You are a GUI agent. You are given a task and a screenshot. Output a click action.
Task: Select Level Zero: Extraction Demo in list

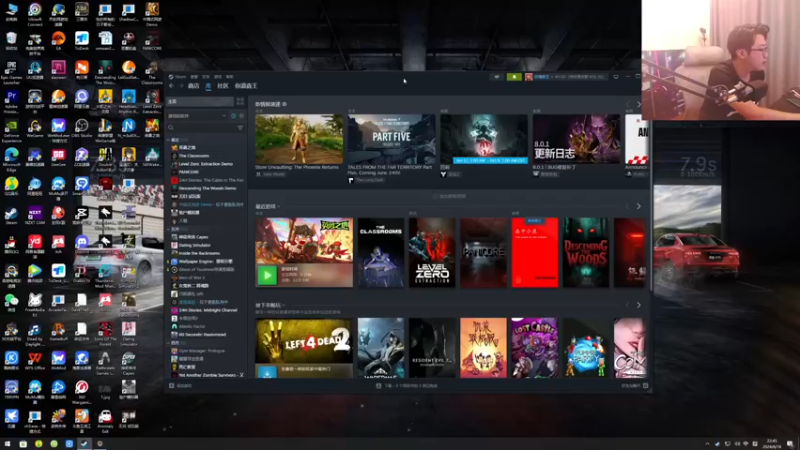pos(206,164)
